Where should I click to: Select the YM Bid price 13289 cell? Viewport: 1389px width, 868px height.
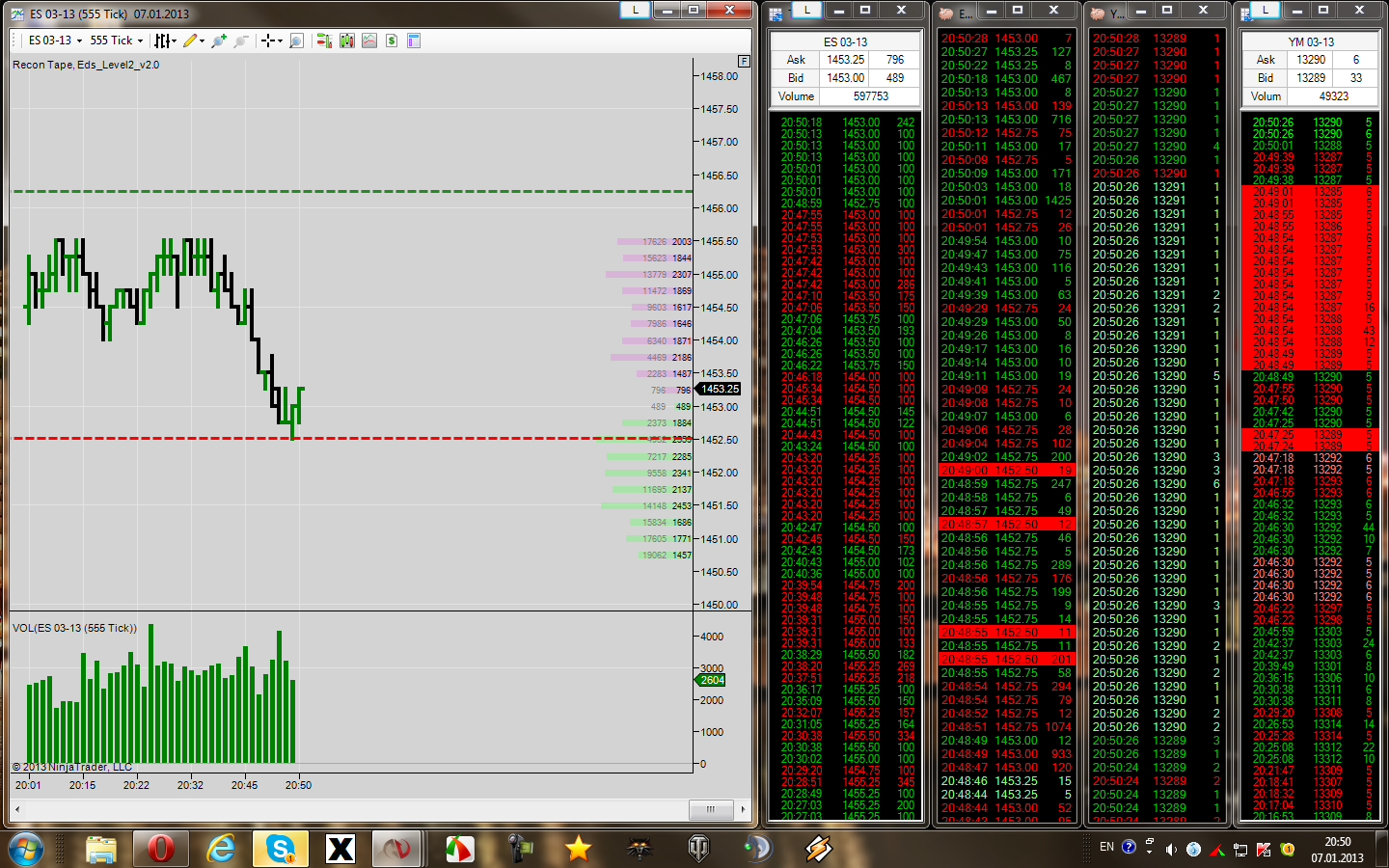click(1311, 78)
